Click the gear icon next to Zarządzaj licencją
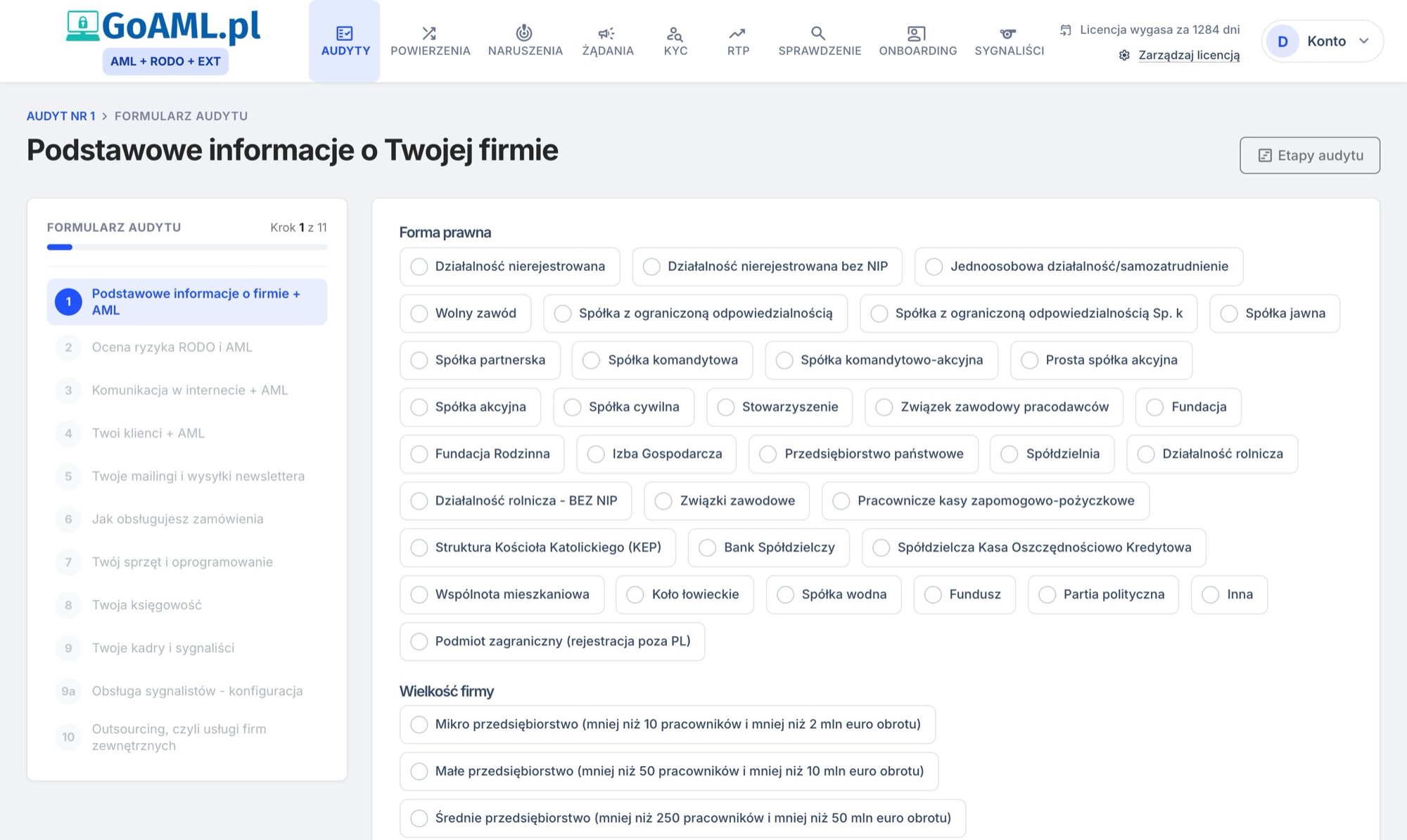Viewport: 1407px width, 840px height. (x=1124, y=55)
